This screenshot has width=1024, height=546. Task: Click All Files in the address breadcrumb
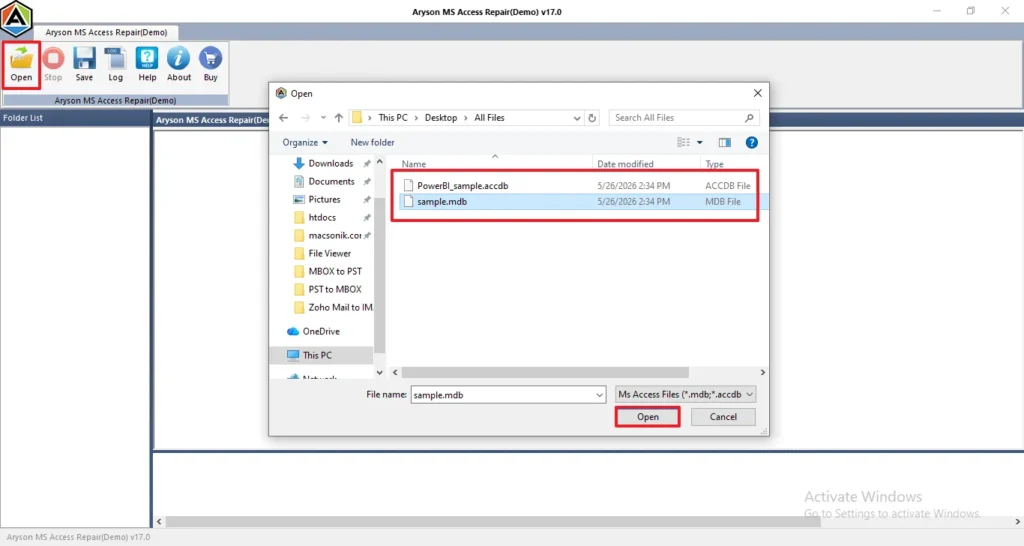point(489,118)
